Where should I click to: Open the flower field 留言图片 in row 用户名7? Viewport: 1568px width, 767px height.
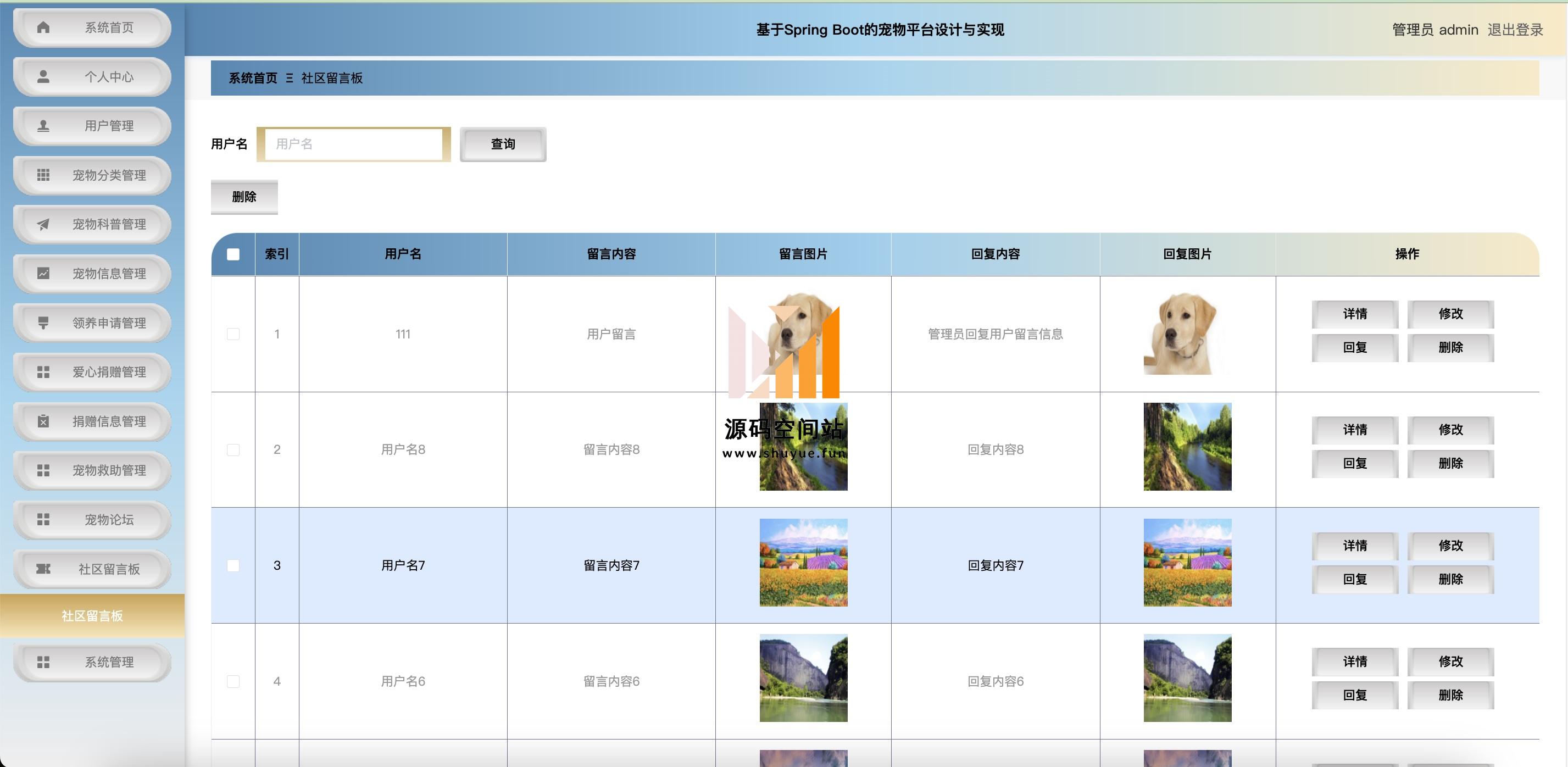[803, 563]
